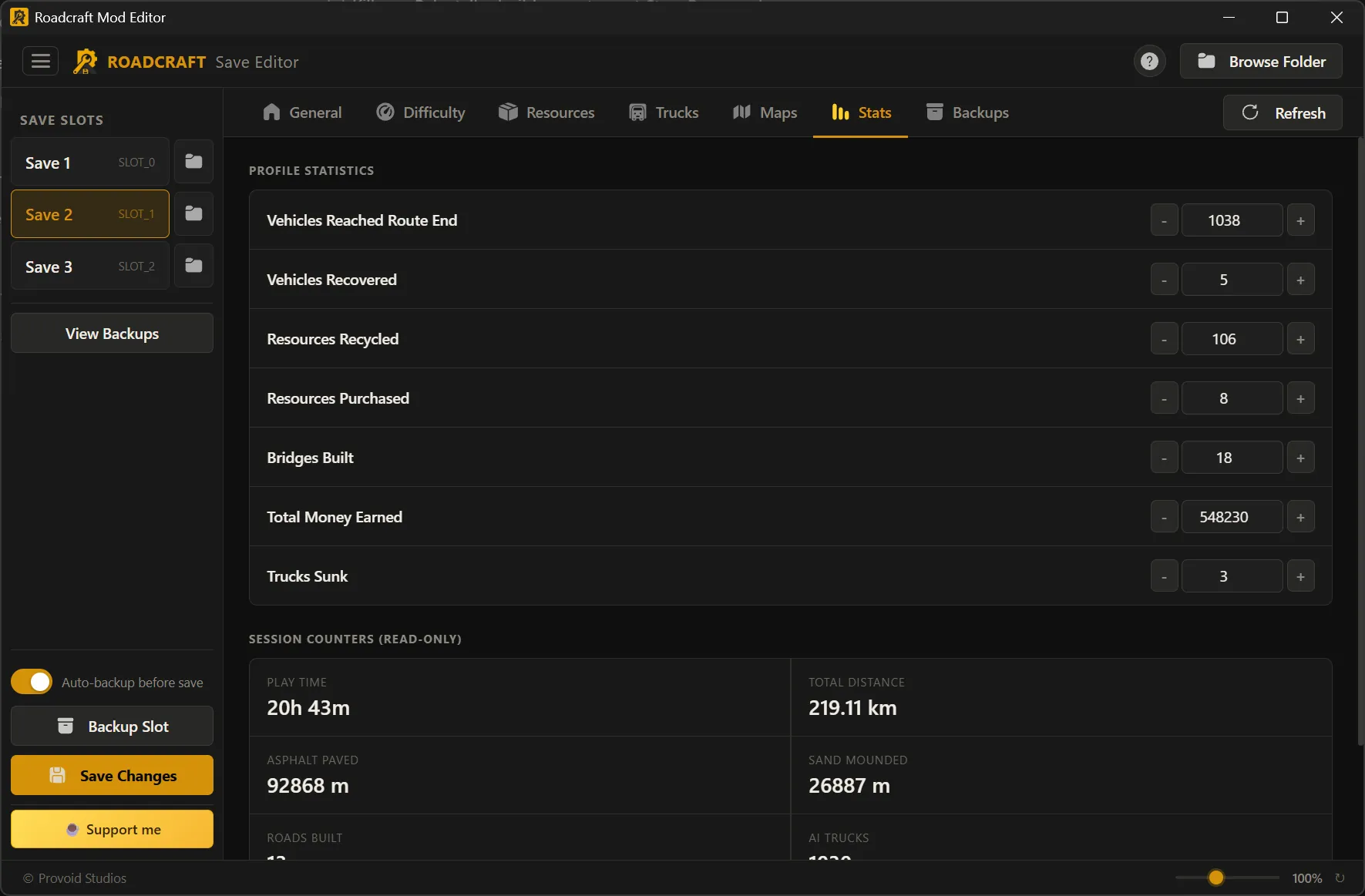Click the 20h 43m play time value
The image size is (1365, 896).
point(308,708)
